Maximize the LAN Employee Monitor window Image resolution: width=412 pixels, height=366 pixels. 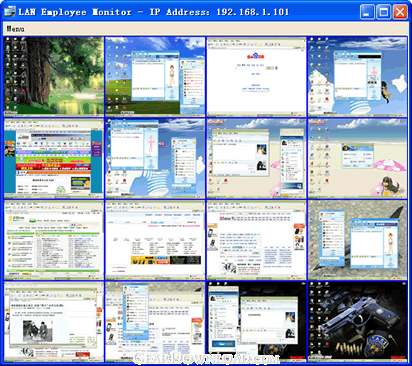pos(384,12)
